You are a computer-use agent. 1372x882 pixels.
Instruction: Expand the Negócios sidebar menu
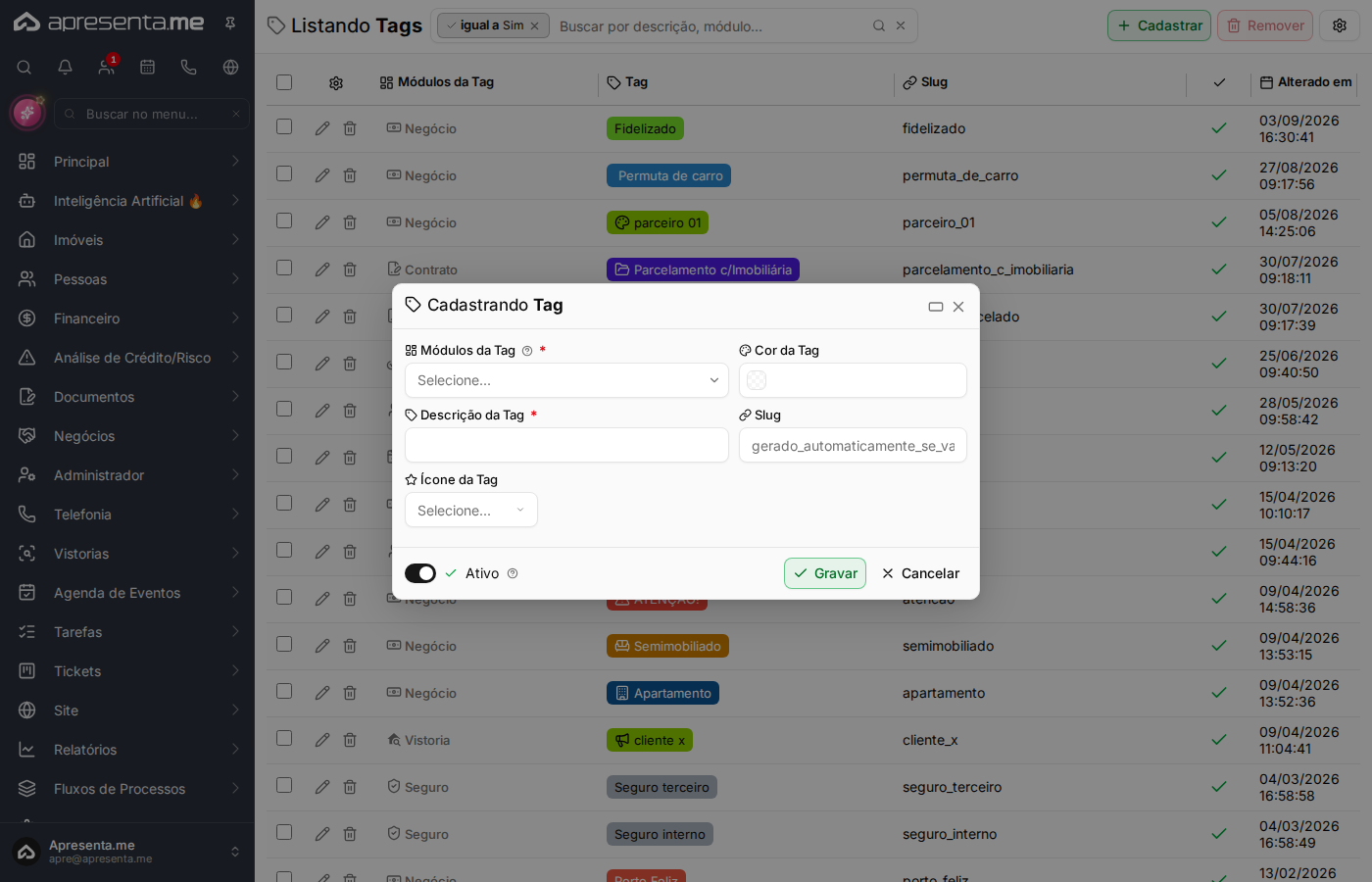coord(127,436)
